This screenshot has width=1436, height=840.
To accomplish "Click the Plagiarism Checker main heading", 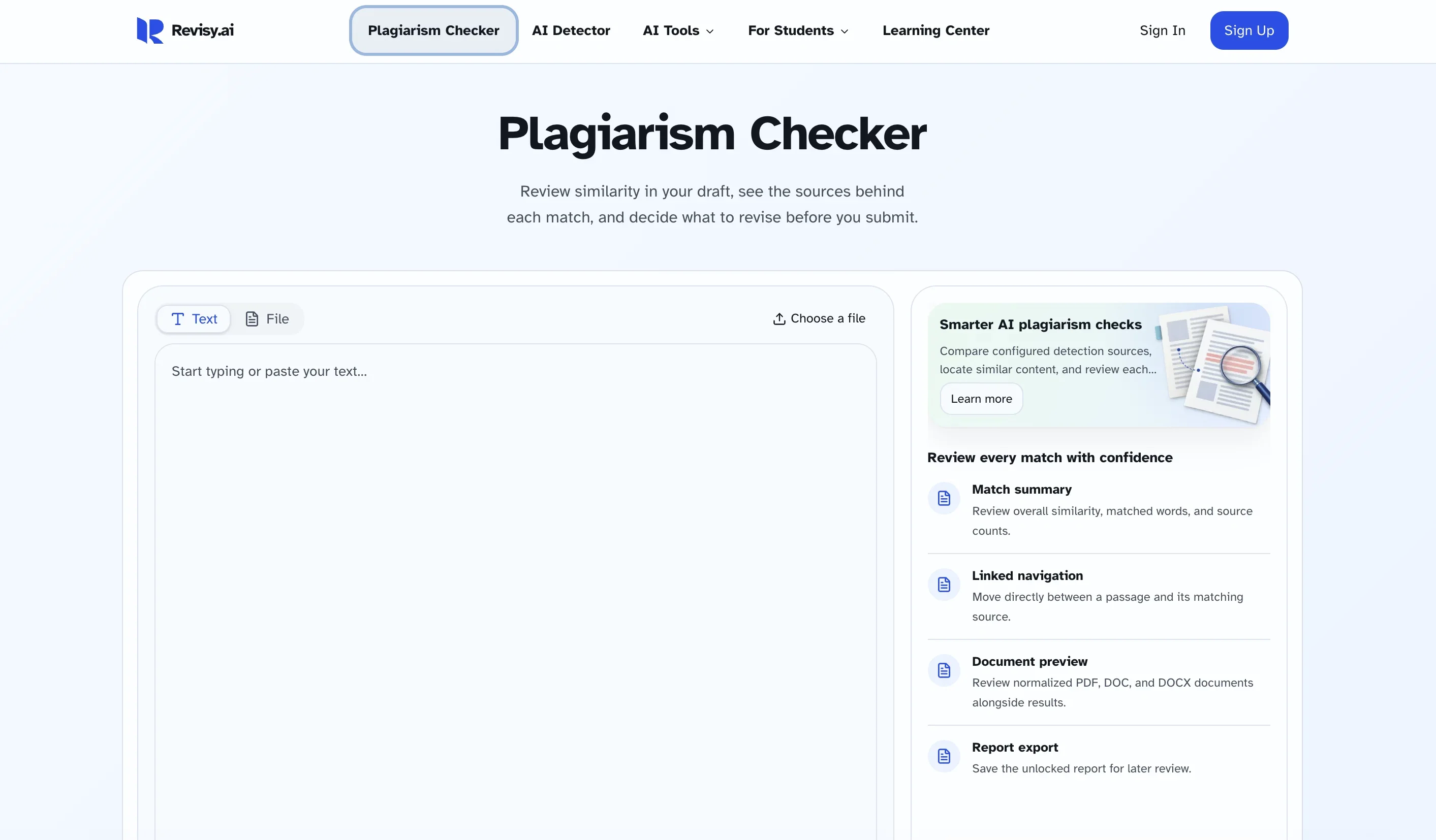I will pos(712,134).
